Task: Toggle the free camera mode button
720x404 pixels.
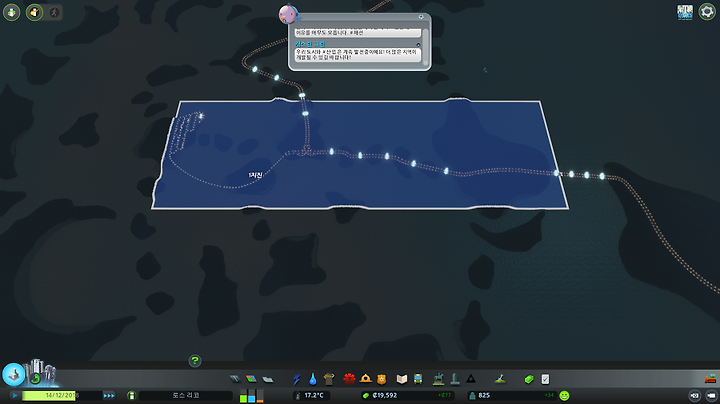Action: coord(711,395)
